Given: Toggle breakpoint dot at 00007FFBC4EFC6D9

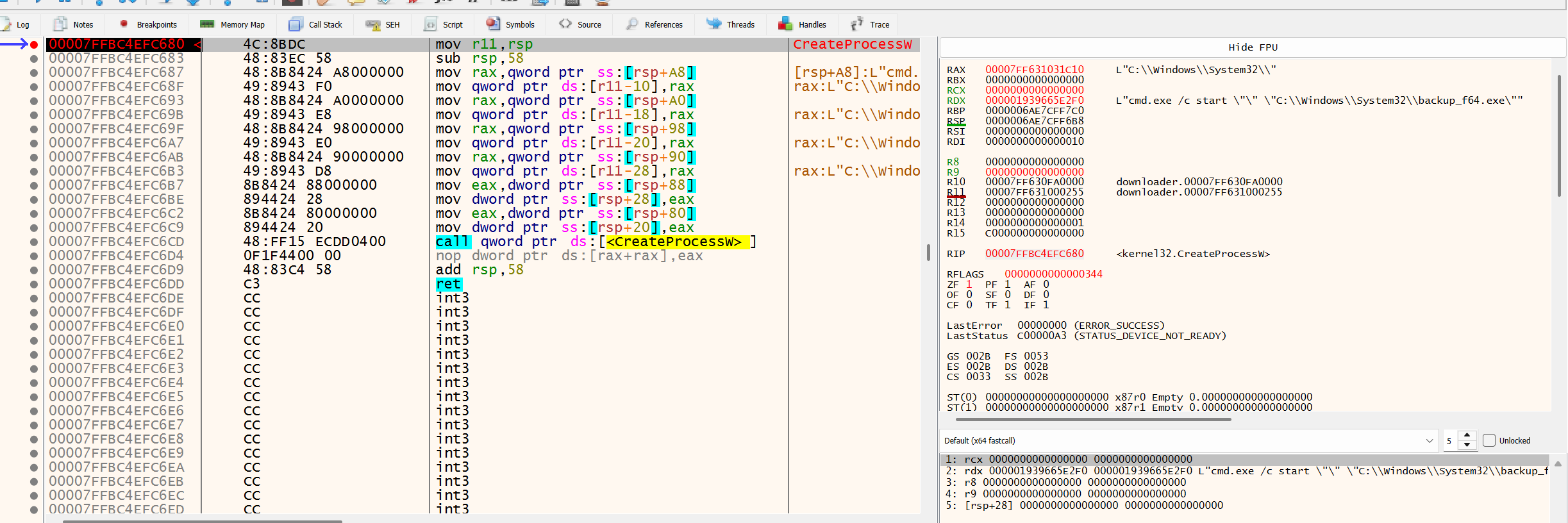Looking at the screenshot, I should (34, 270).
